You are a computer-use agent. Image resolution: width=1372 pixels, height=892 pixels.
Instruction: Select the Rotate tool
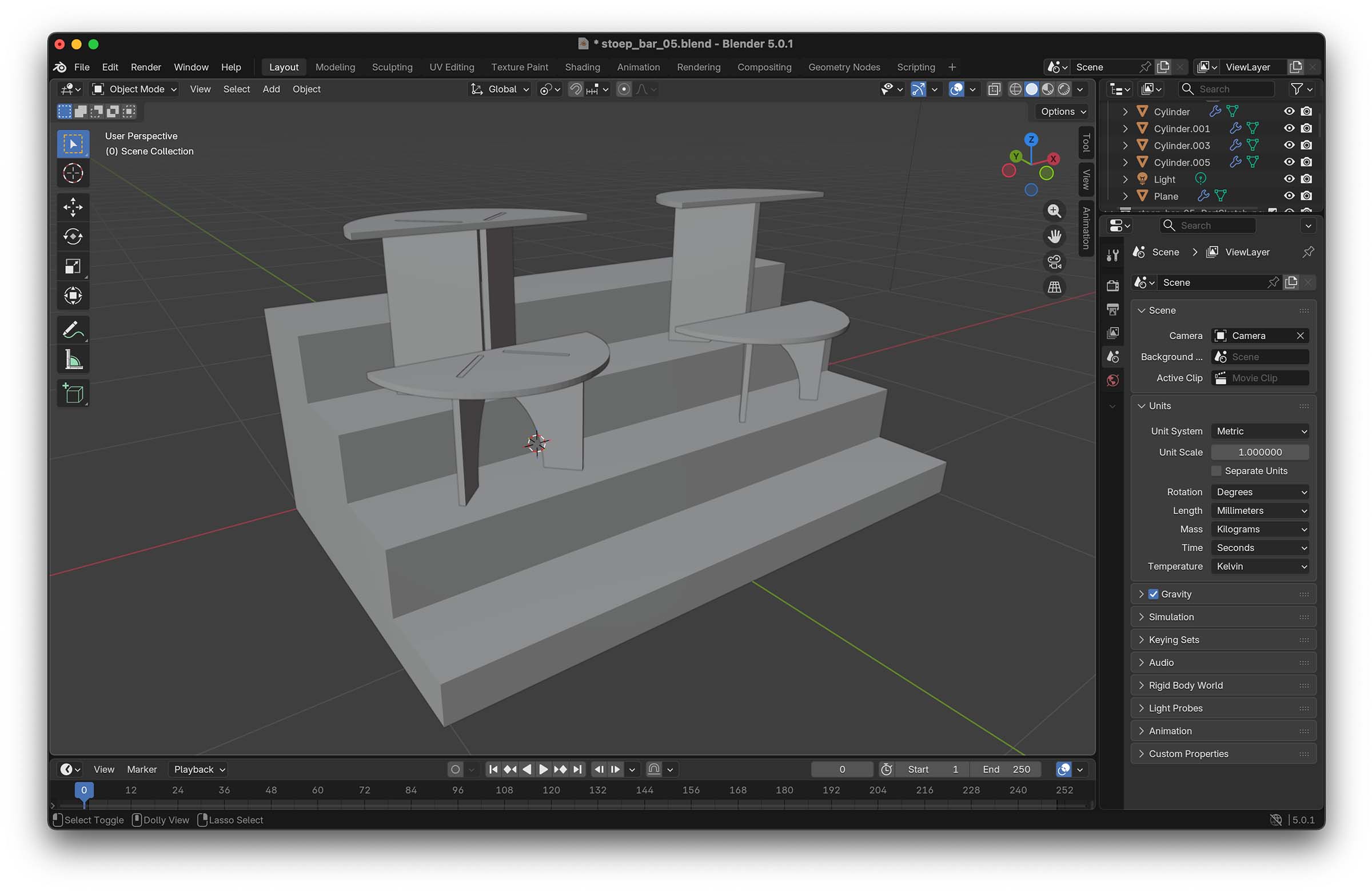tap(73, 236)
